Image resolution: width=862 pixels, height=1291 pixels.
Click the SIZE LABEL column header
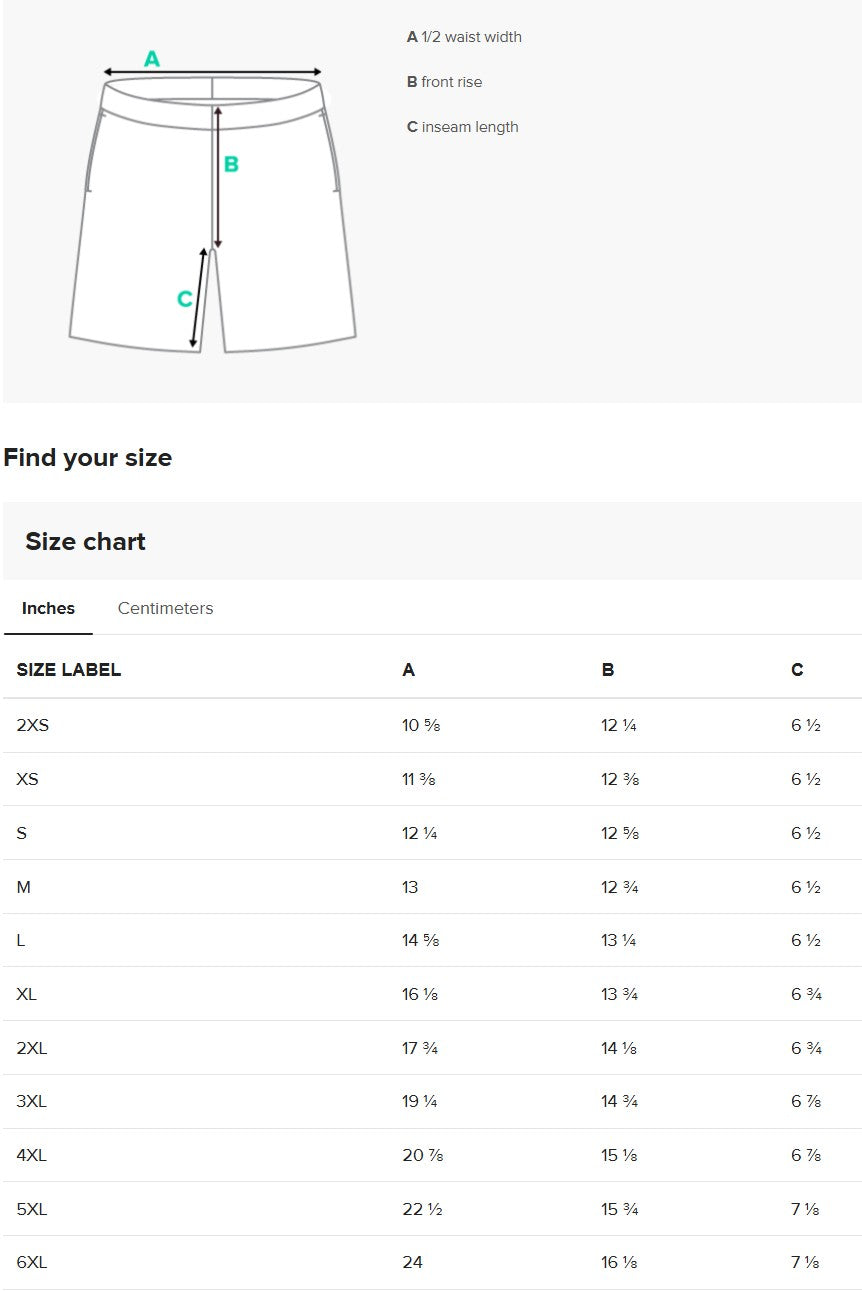(x=69, y=670)
